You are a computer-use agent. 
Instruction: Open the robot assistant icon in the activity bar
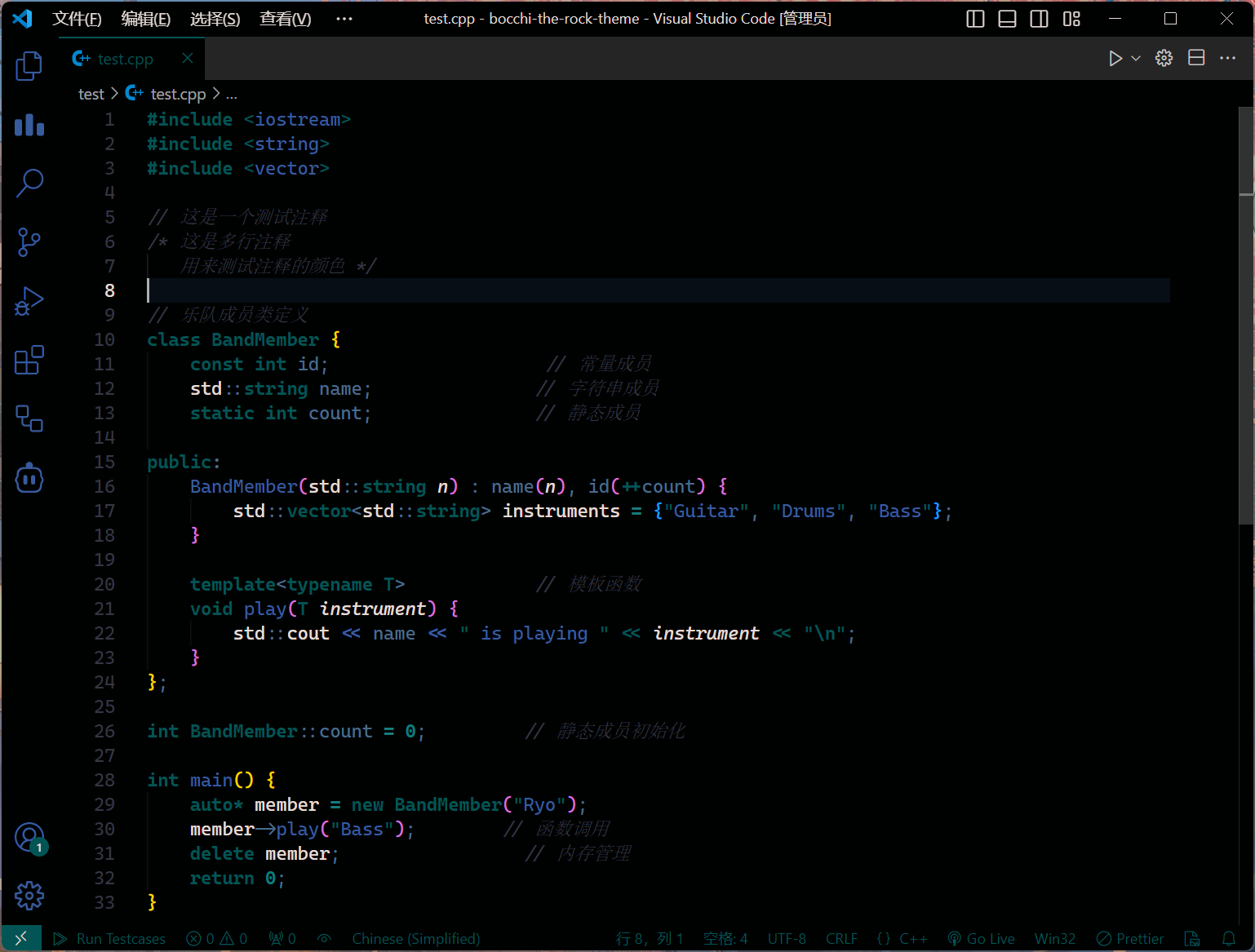(29, 478)
